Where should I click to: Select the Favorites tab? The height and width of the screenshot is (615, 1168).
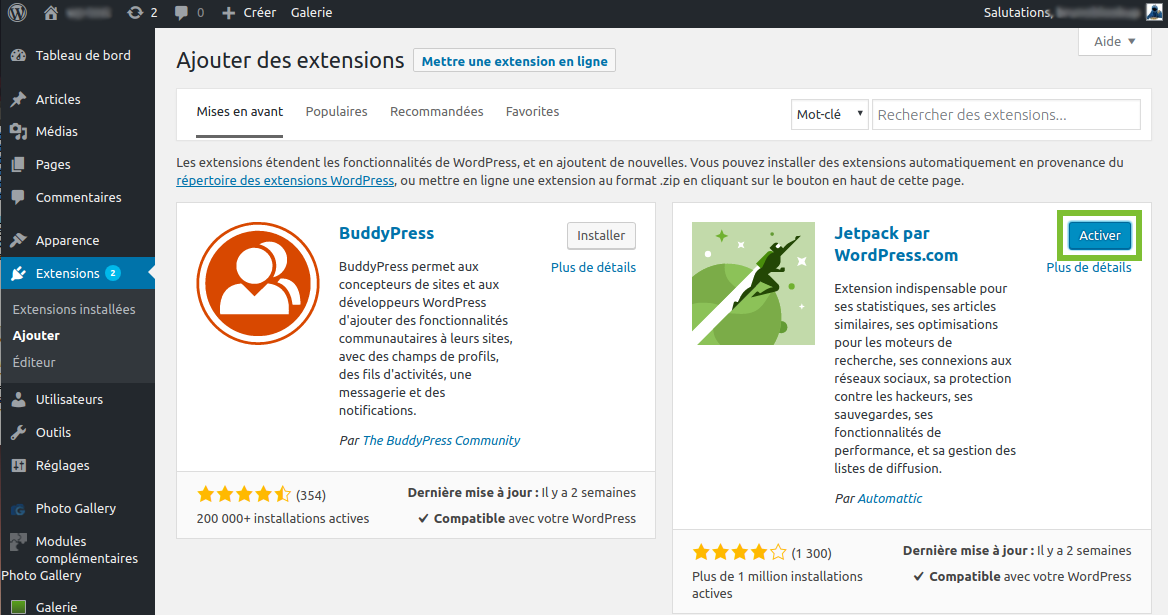[532, 112]
